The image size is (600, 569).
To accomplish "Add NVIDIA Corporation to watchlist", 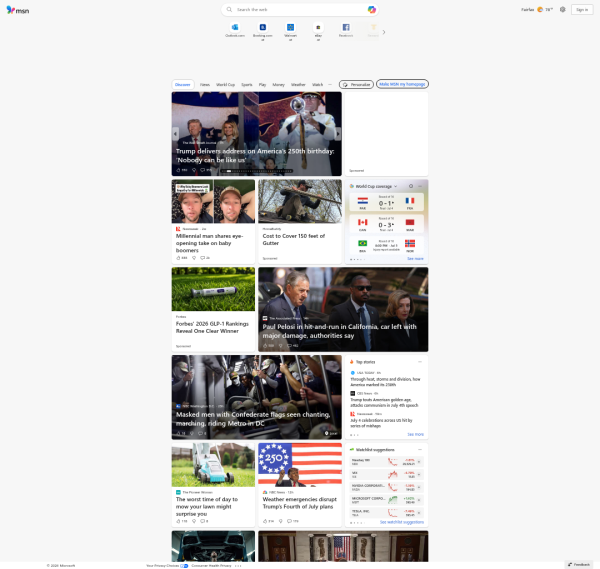I will (419, 487).
